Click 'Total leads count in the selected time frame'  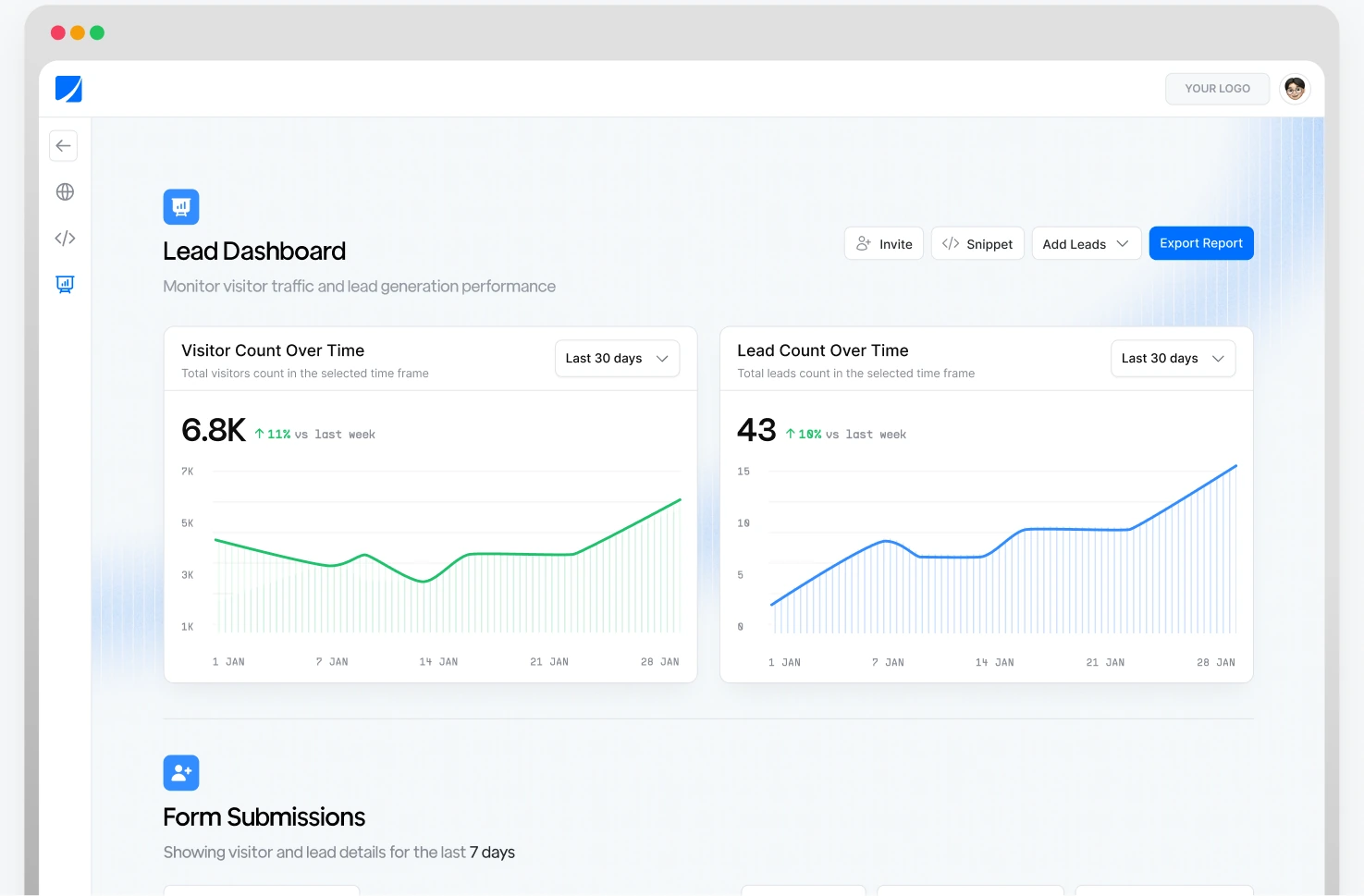855,374
